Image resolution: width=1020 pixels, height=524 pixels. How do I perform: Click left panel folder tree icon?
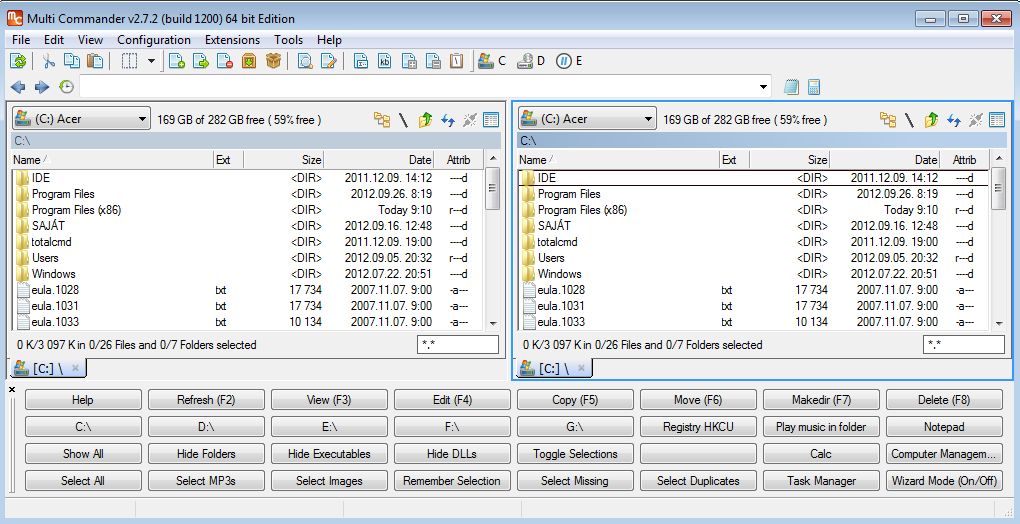click(x=382, y=120)
